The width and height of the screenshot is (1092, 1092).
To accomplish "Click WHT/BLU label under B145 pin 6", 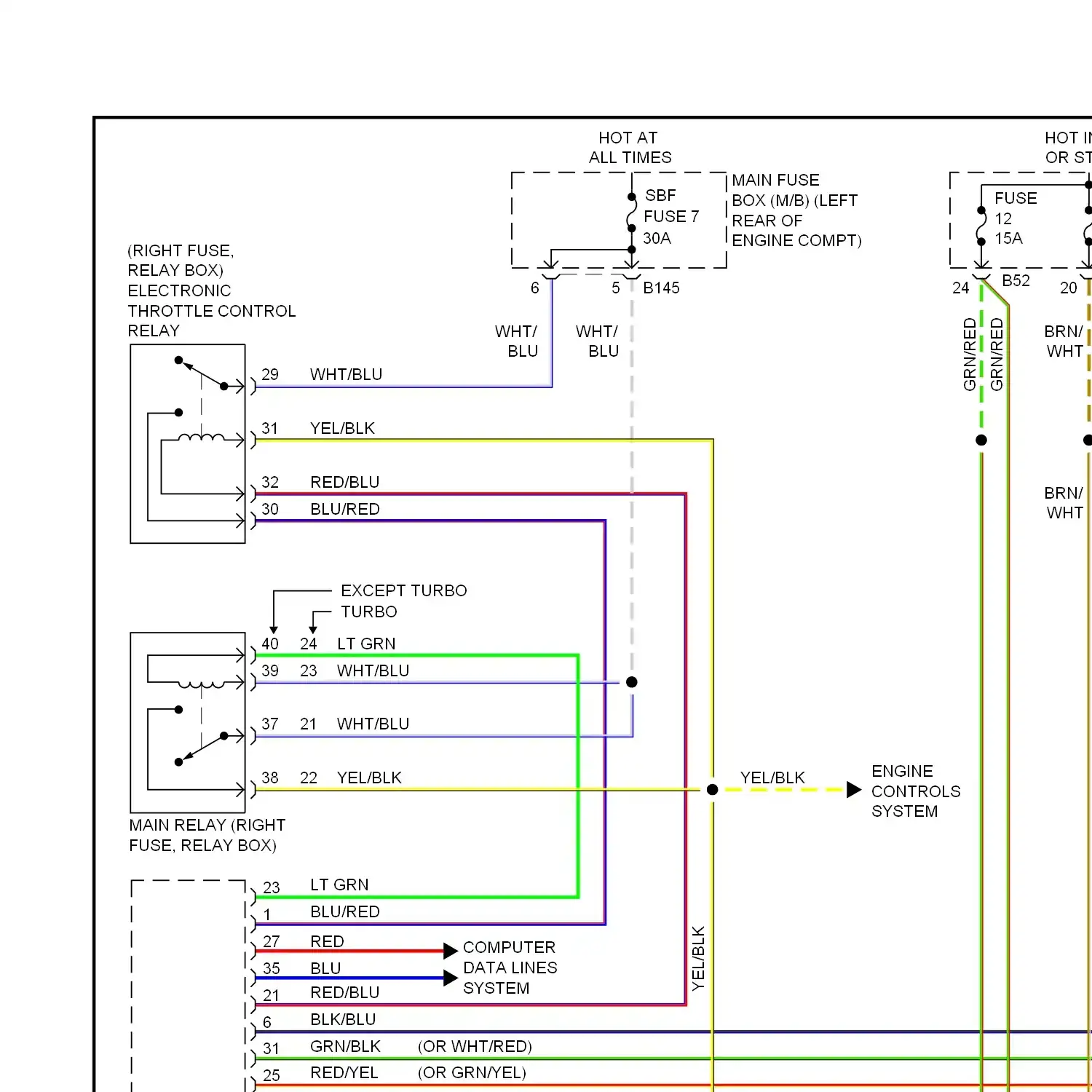I will (x=516, y=341).
